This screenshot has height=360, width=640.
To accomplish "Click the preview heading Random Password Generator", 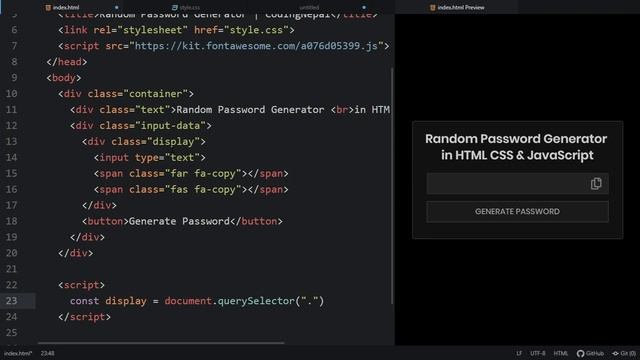I will point(516,139).
